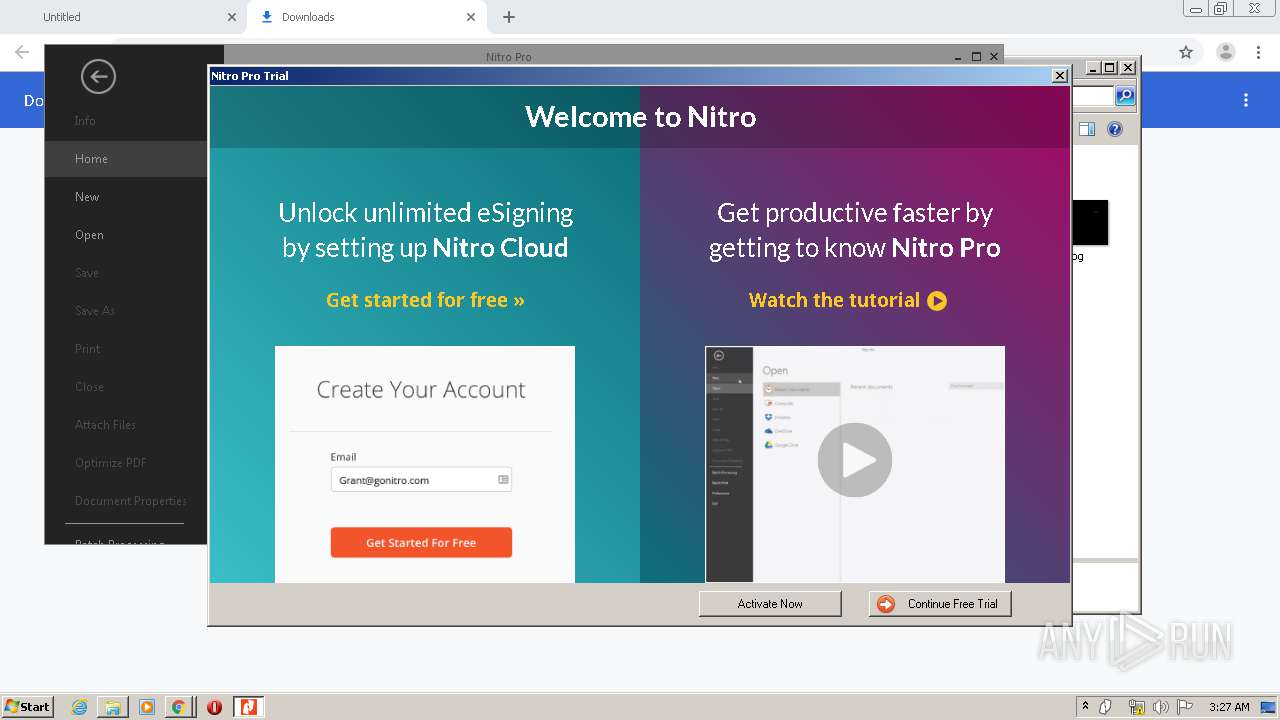Show hidden system tray icons
Image resolution: width=1280 pixels, height=720 pixels.
1085,707
